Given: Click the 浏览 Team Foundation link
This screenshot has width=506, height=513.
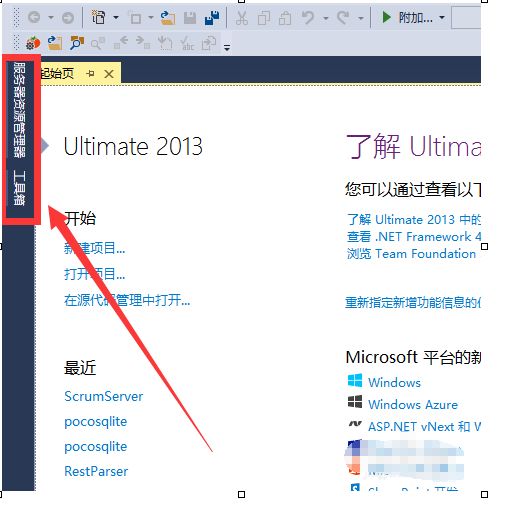Looking at the screenshot, I should pyautogui.click(x=411, y=254).
